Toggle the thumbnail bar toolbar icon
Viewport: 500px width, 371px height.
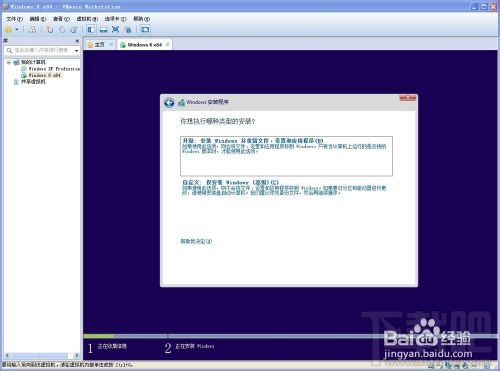tap(103, 30)
